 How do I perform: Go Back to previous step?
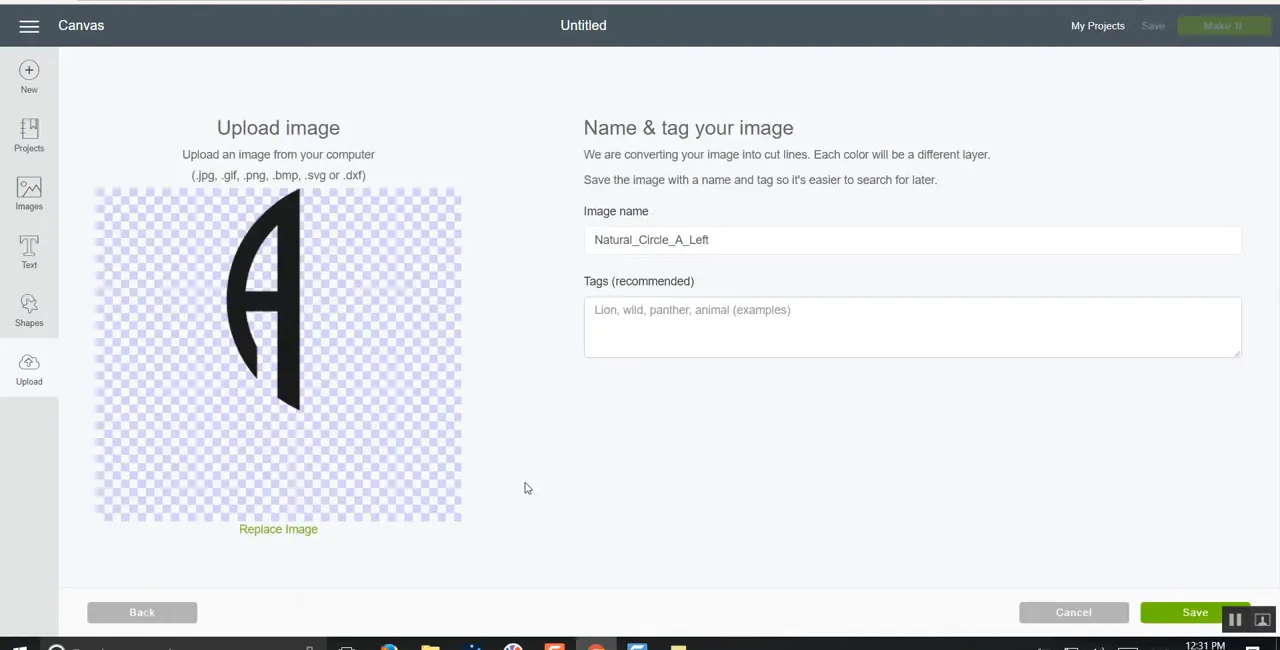(142, 612)
